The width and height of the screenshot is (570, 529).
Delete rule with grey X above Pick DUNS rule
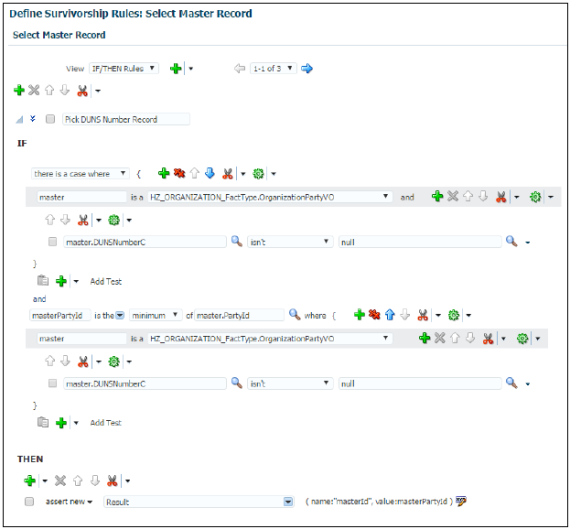(34, 90)
